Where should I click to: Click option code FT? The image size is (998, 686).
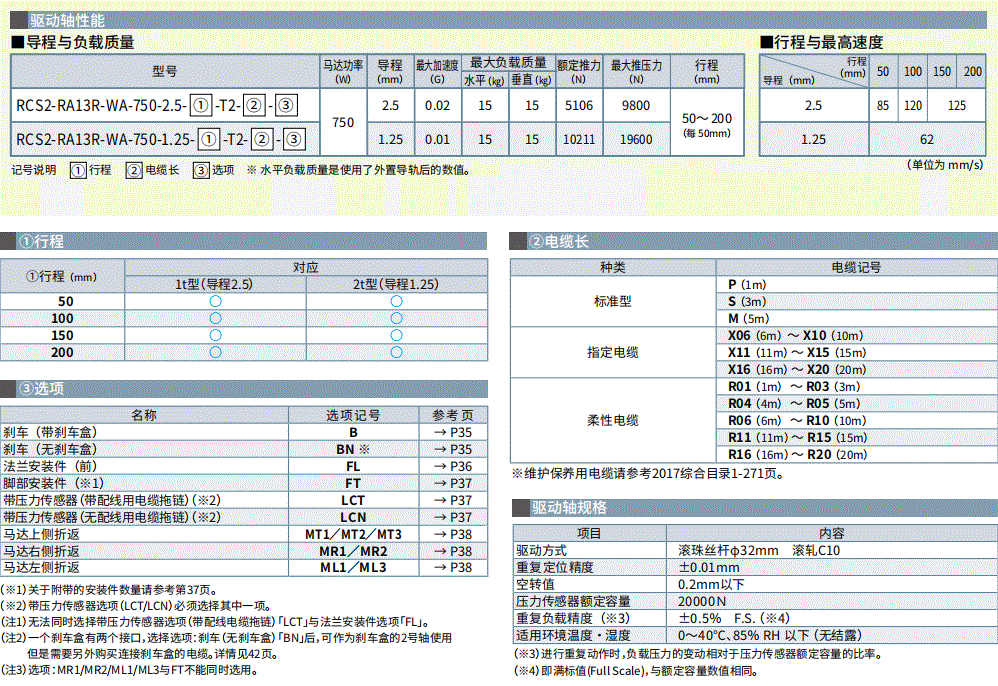tap(353, 483)
